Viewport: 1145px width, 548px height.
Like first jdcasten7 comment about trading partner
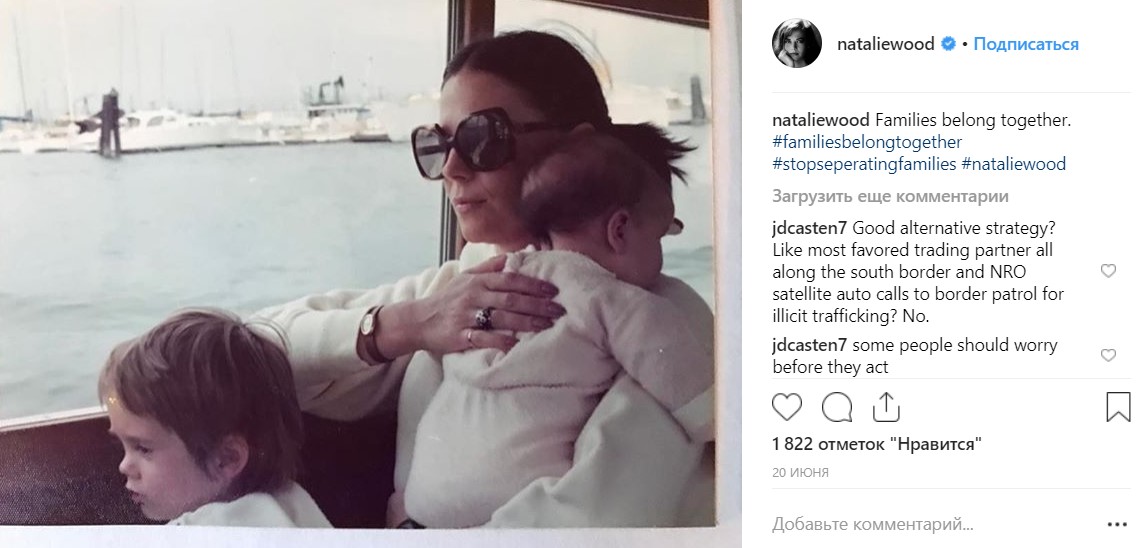(x=1108, y=271)
